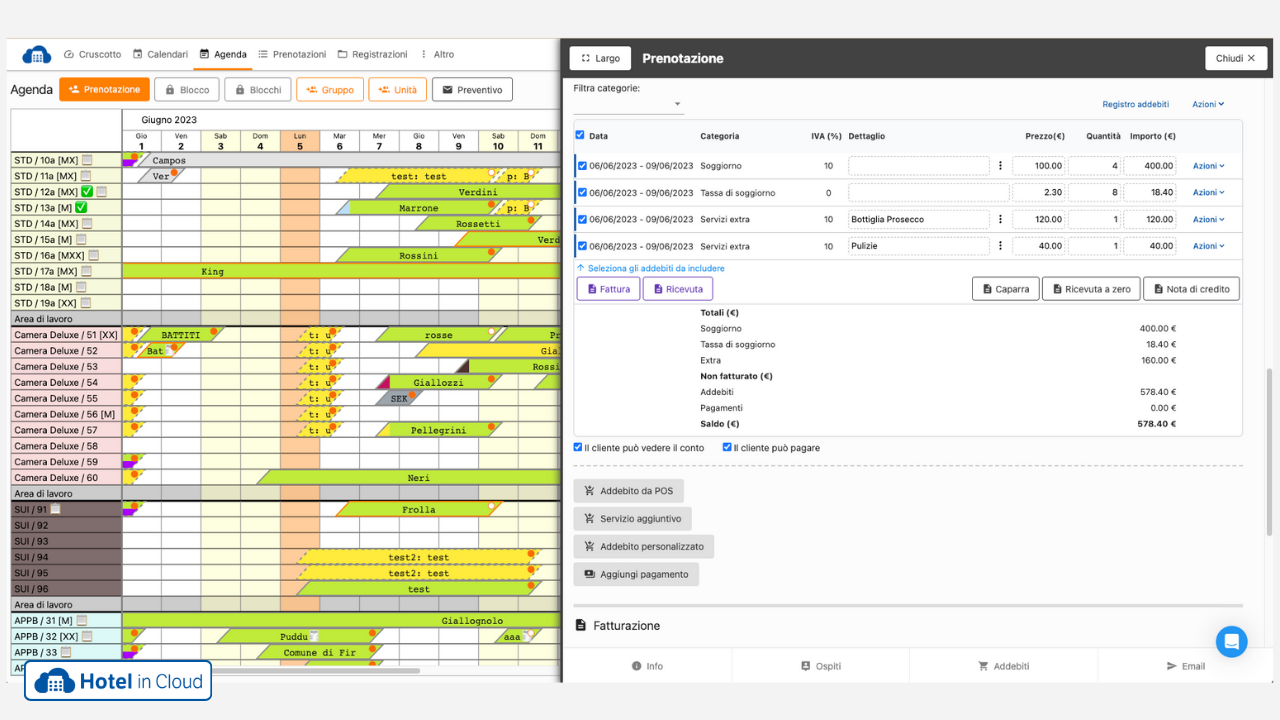Open Azioni dropdown on Bottiglia Prosecco row
Viewport: 1280px width, 720px height.
point(1208,219)
